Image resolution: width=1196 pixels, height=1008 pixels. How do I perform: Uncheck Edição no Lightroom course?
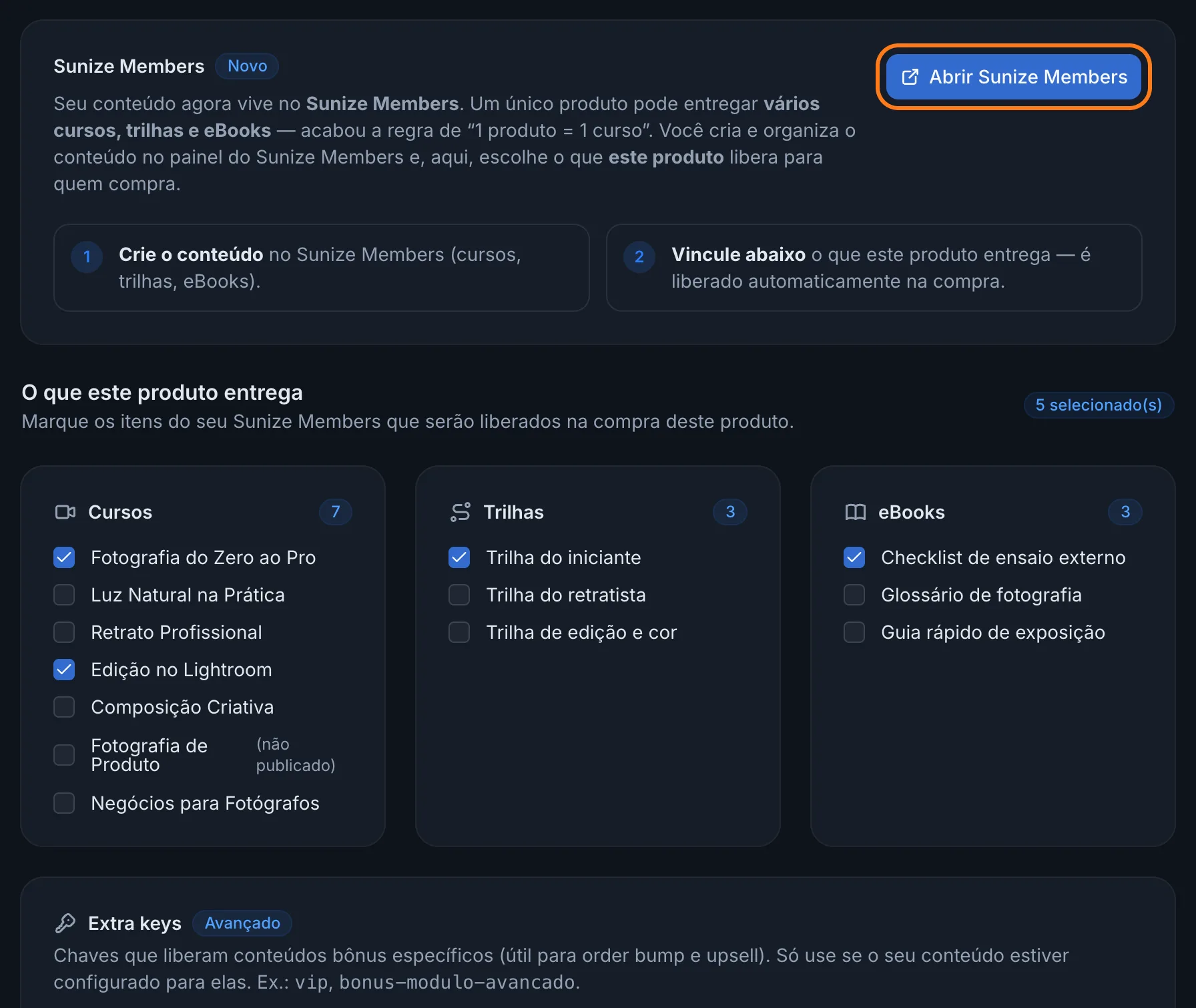pos(64,670)
